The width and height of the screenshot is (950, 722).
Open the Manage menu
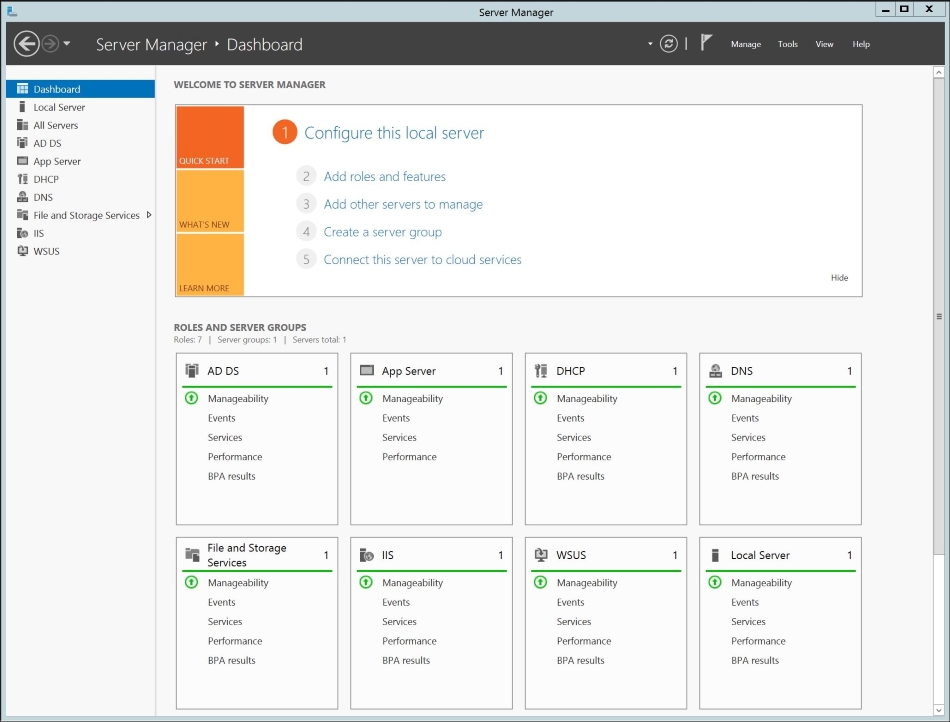tap(745, 44)
